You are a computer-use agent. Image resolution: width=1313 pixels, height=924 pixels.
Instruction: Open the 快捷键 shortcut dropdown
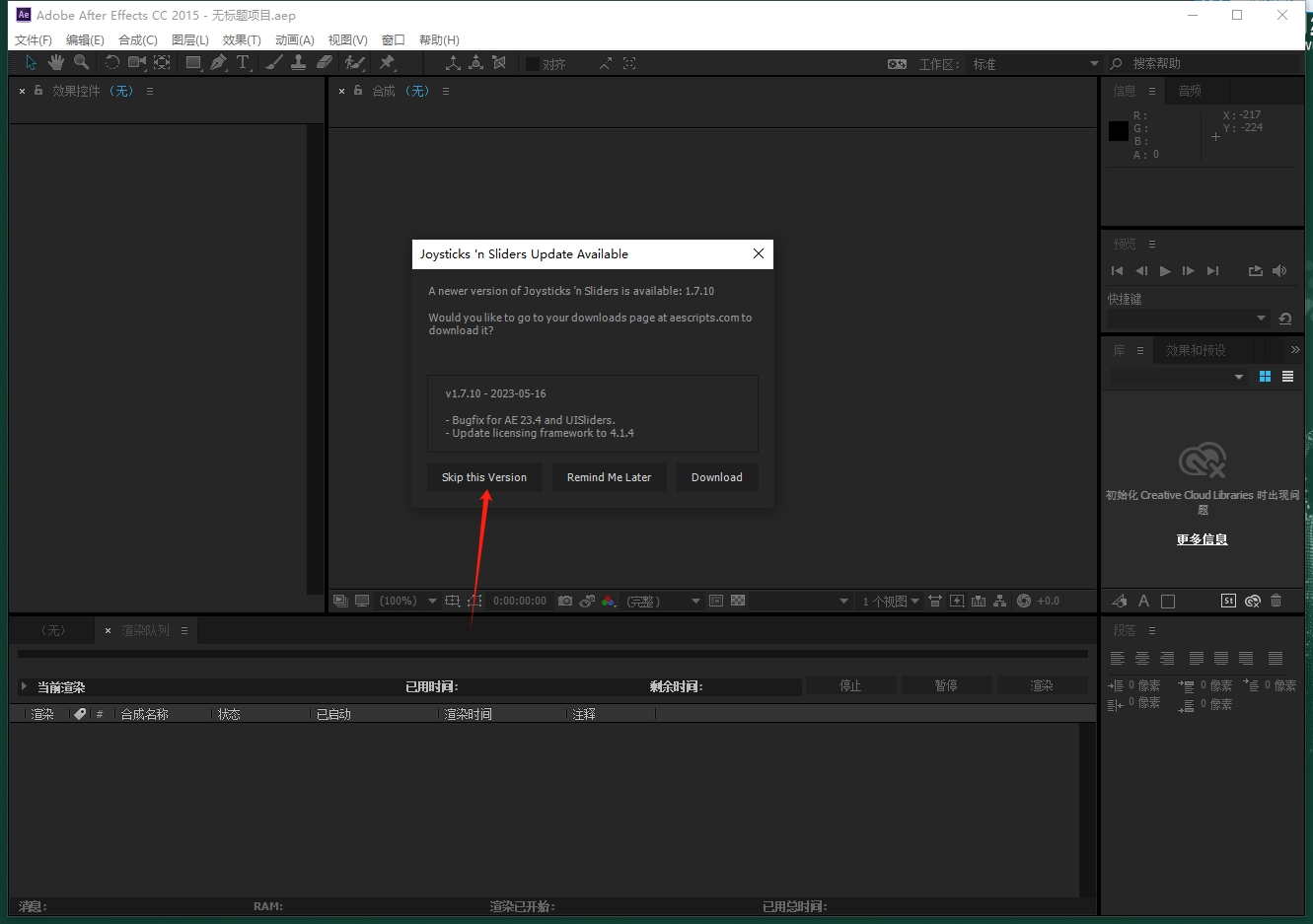(1188, 319)
